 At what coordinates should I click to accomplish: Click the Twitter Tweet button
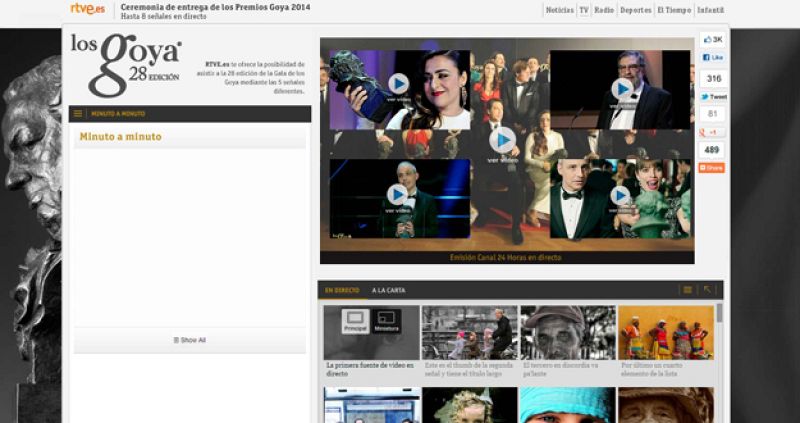point(713,97)
